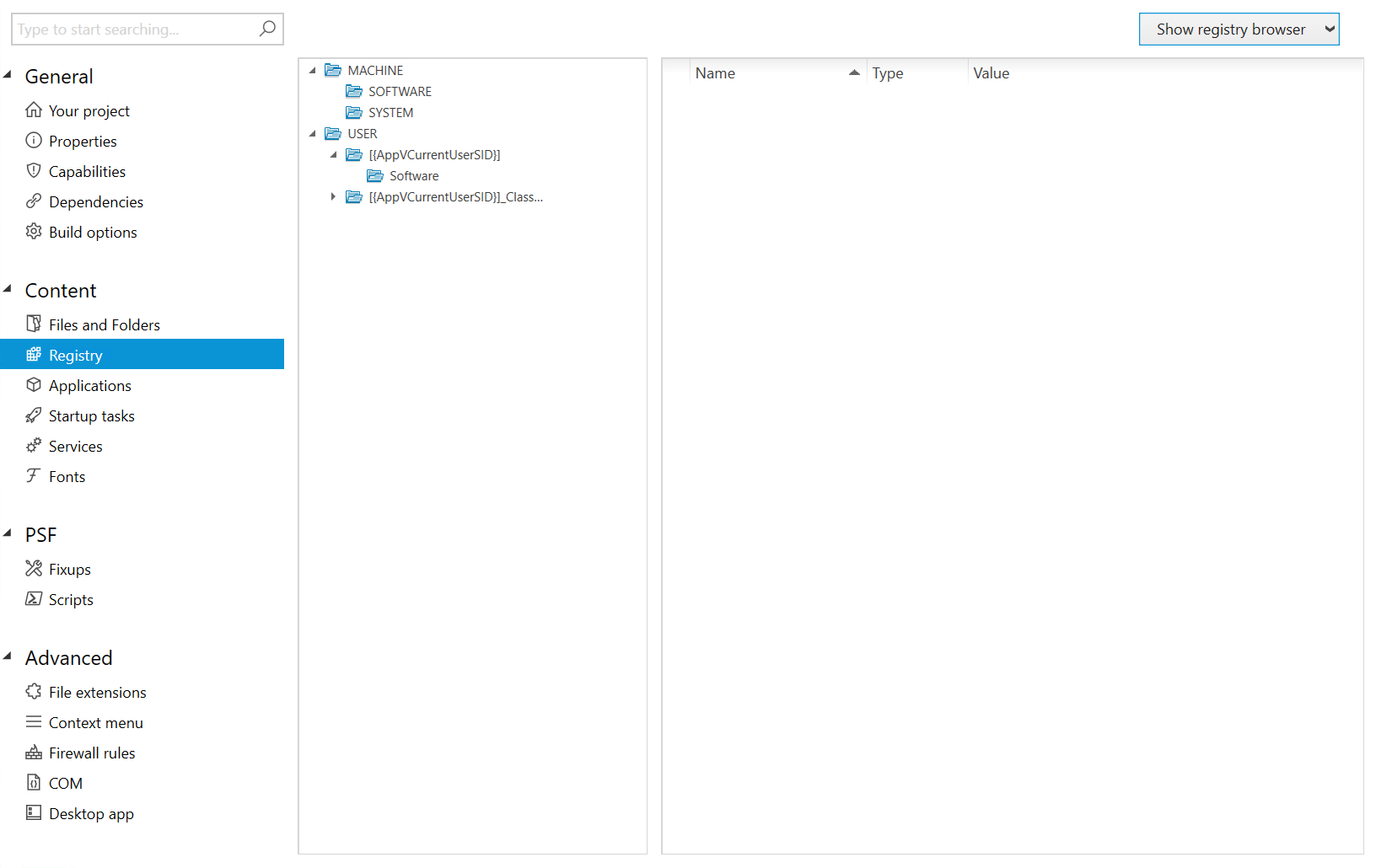Collapse the Advanced section in the sidebar
Screen dimensions: 1376x868
[x=8, y=655]
